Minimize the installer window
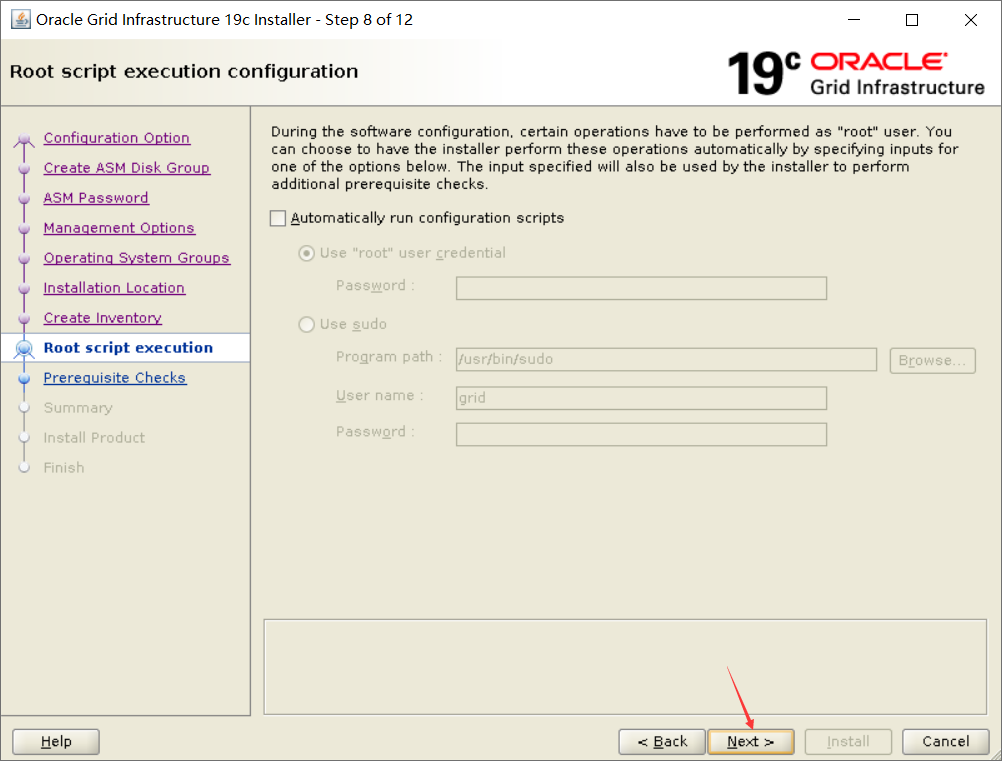The width and height of the screenshot is (1002, 761). point(854,20)
